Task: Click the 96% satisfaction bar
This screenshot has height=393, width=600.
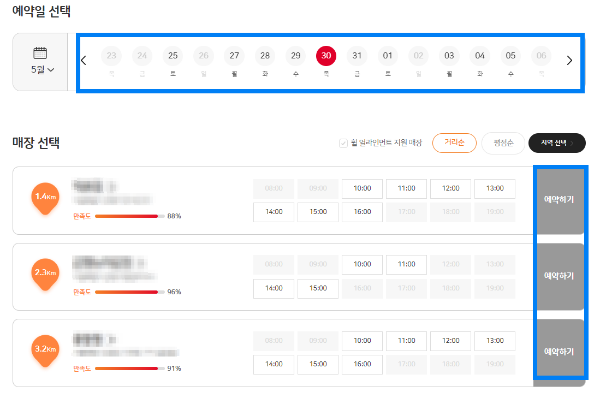Action: click(x=130, y=292)
